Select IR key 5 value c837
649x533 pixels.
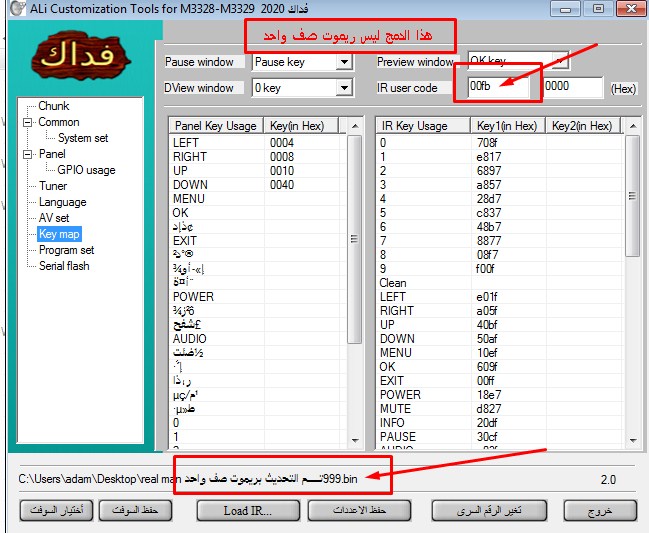coord(489,213)
